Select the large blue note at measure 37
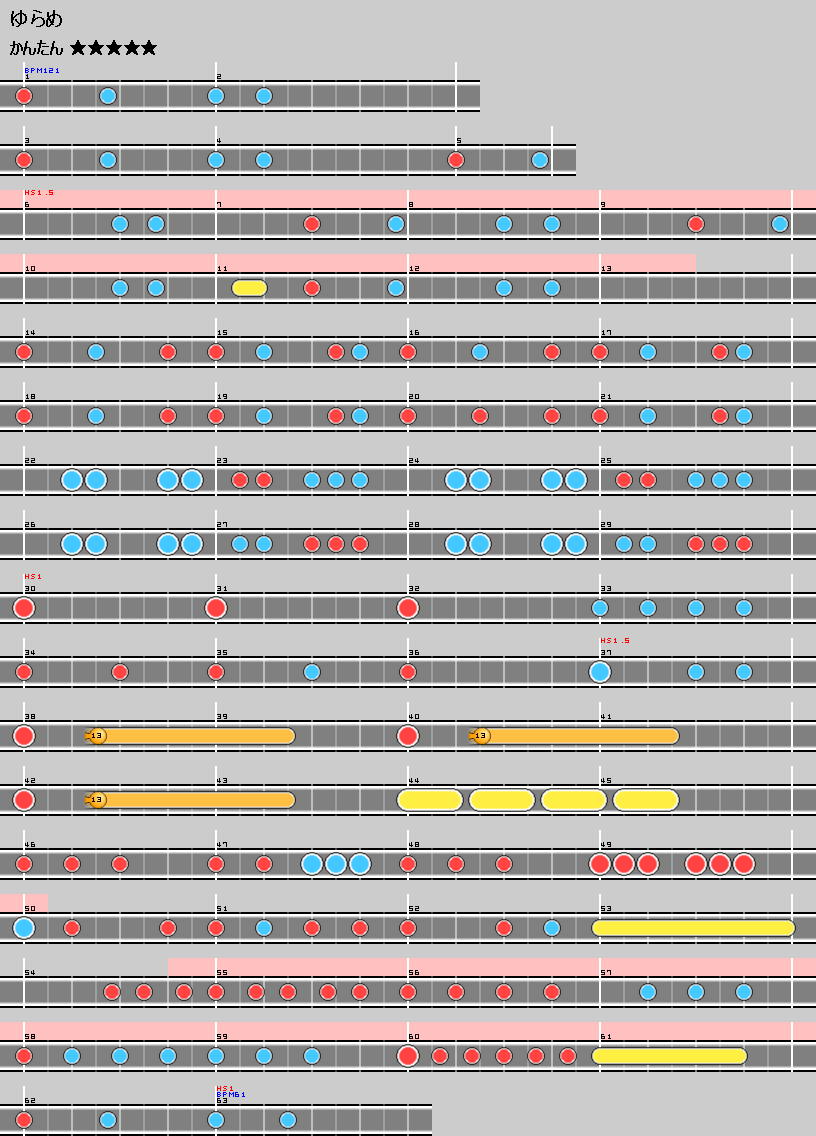Viewport: 816px width, 1136px height. [600, 672]
